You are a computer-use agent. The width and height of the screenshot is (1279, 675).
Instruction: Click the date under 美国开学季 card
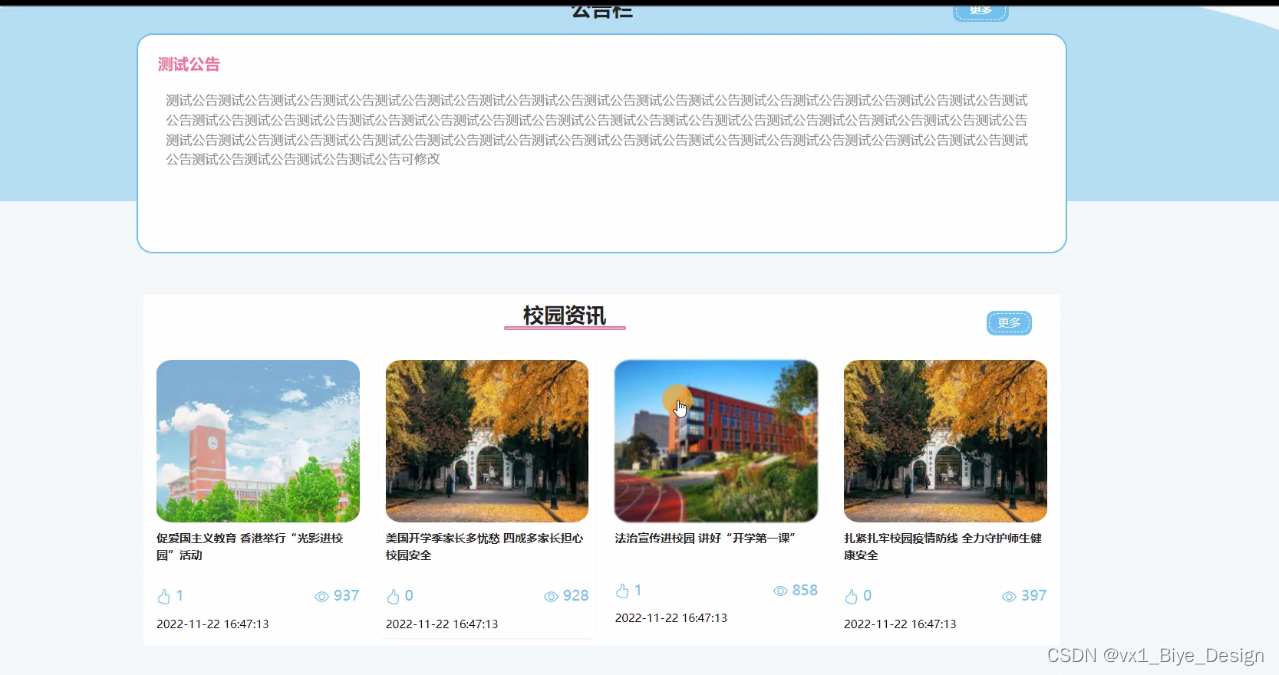pyautogui.click(x=442, y=624)
